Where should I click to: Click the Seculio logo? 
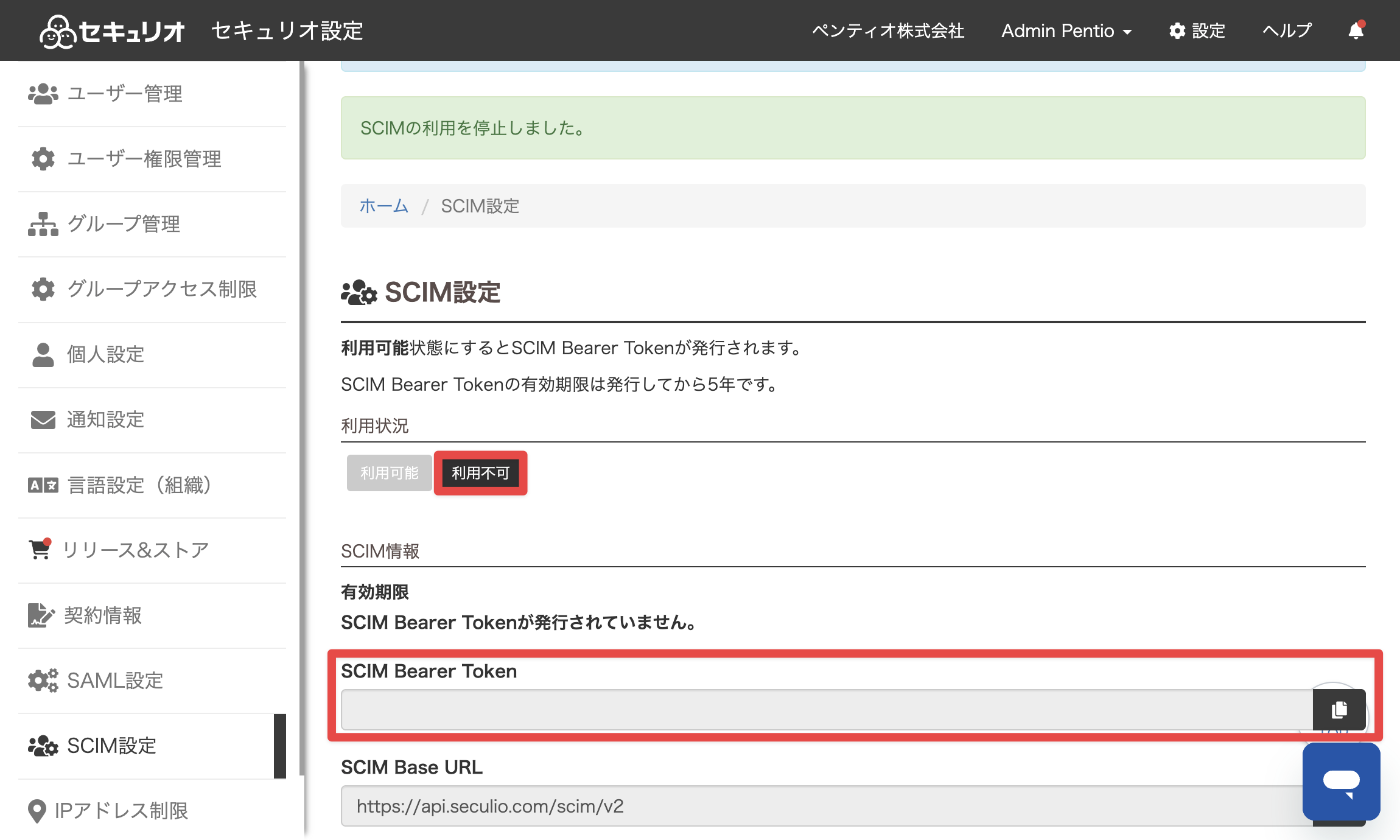tap(112, 30)
